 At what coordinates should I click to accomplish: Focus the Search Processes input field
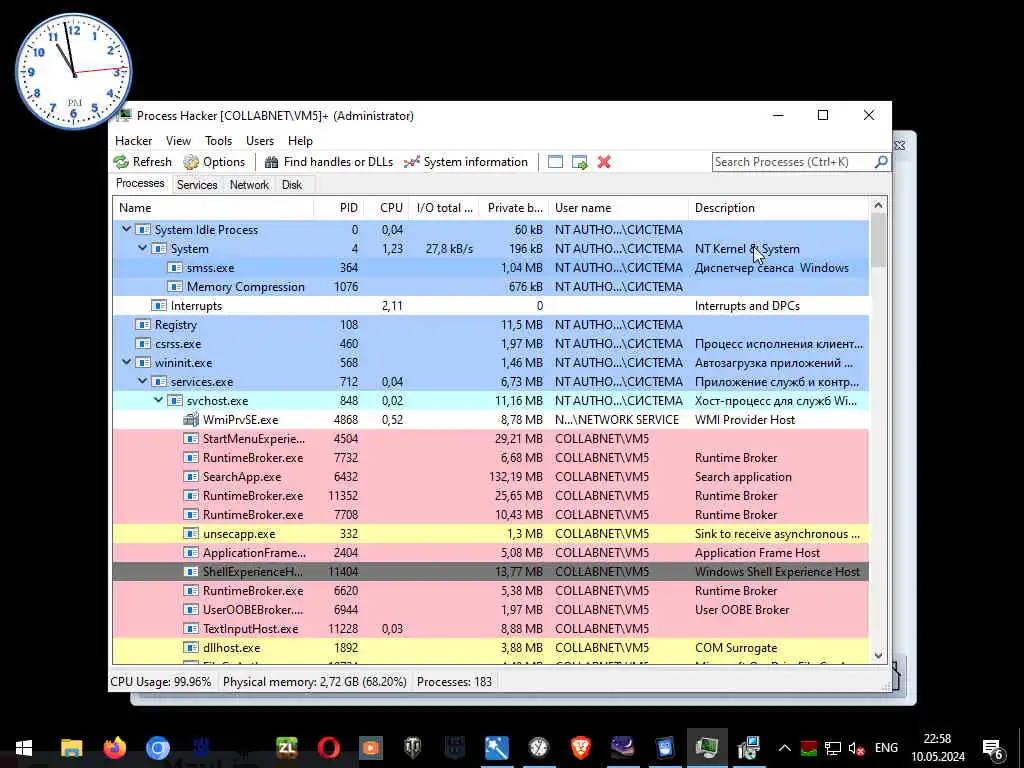pyautogui.click(x=793, y=162)
